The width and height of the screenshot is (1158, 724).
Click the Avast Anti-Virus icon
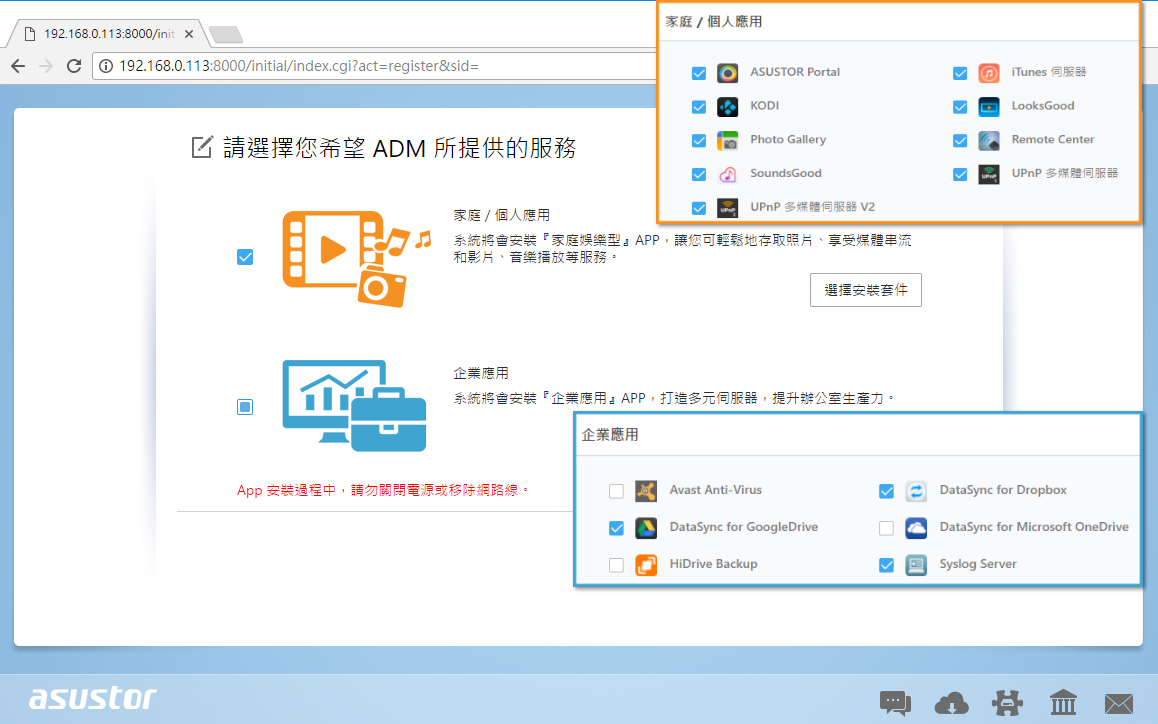(x=646, y=491)
